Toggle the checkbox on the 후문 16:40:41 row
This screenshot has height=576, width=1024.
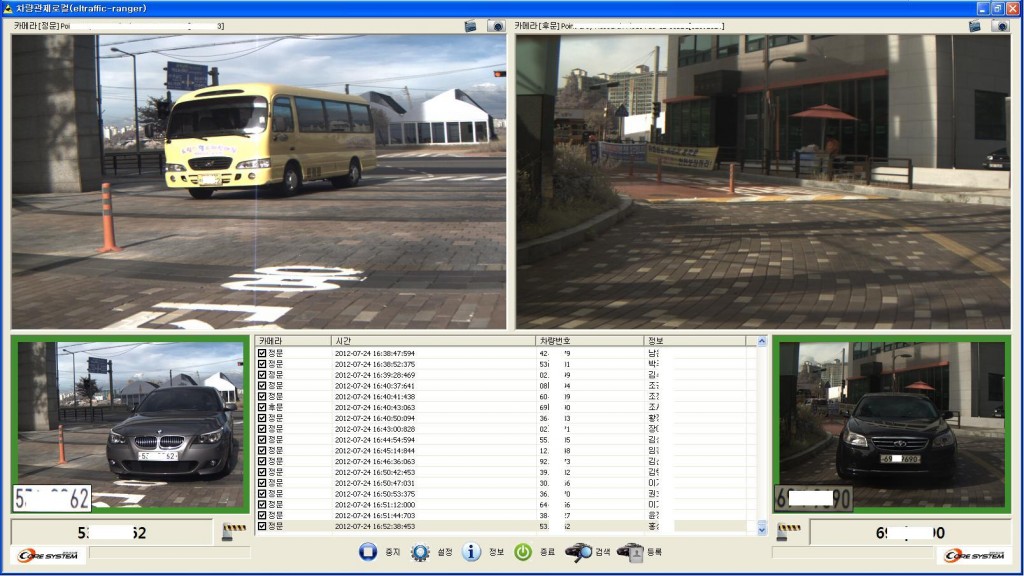click(261, 408)
